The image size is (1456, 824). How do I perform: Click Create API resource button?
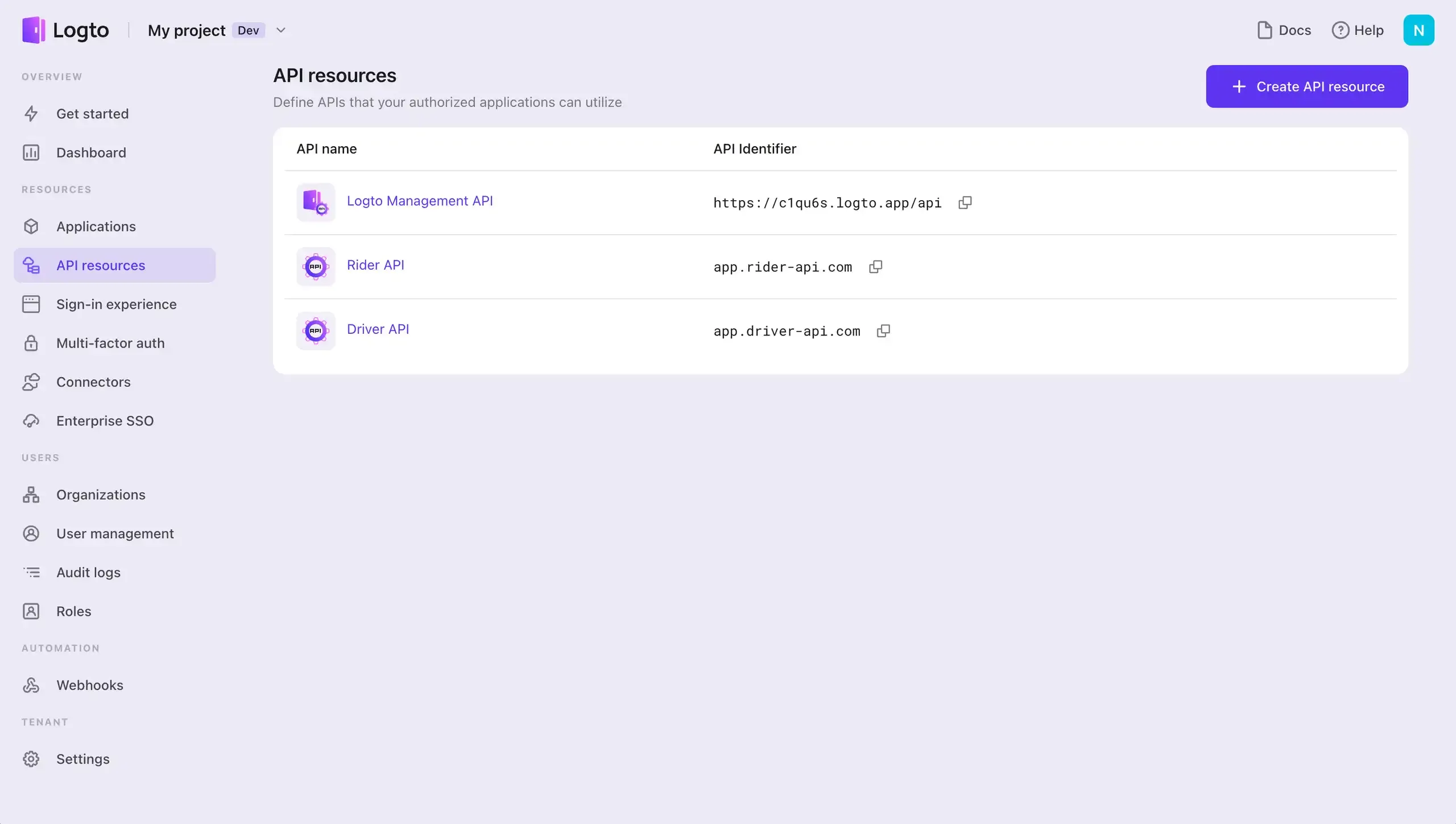[x=1307, y=86]
